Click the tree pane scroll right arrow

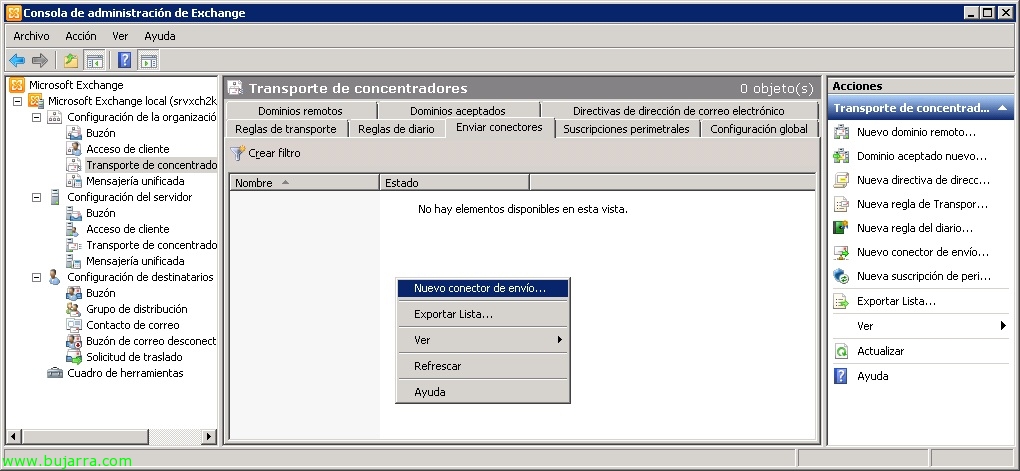click(x=209, y=437)
